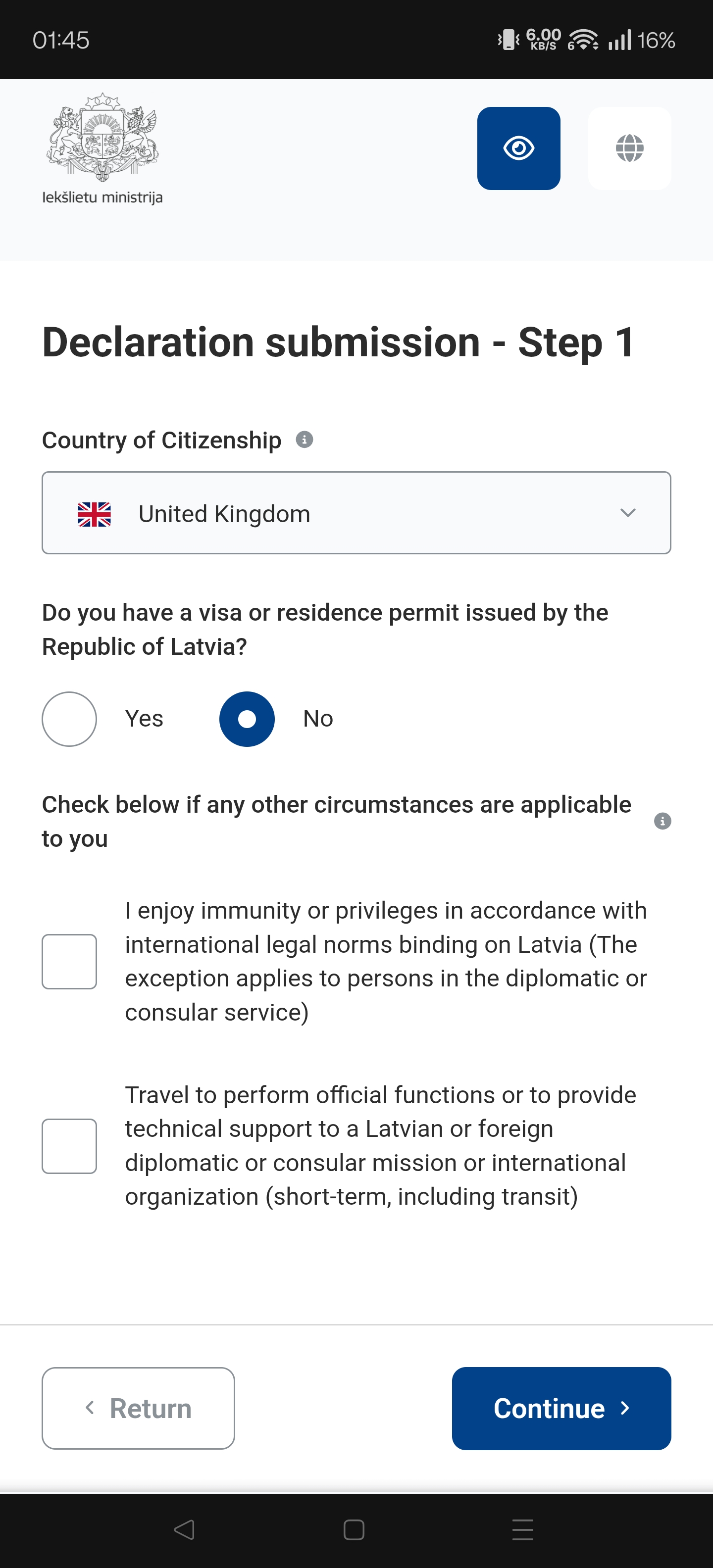713x1568 pixels.
Task: Tap the Iekšlietu ministrija text label
Action: click(102, 198)
